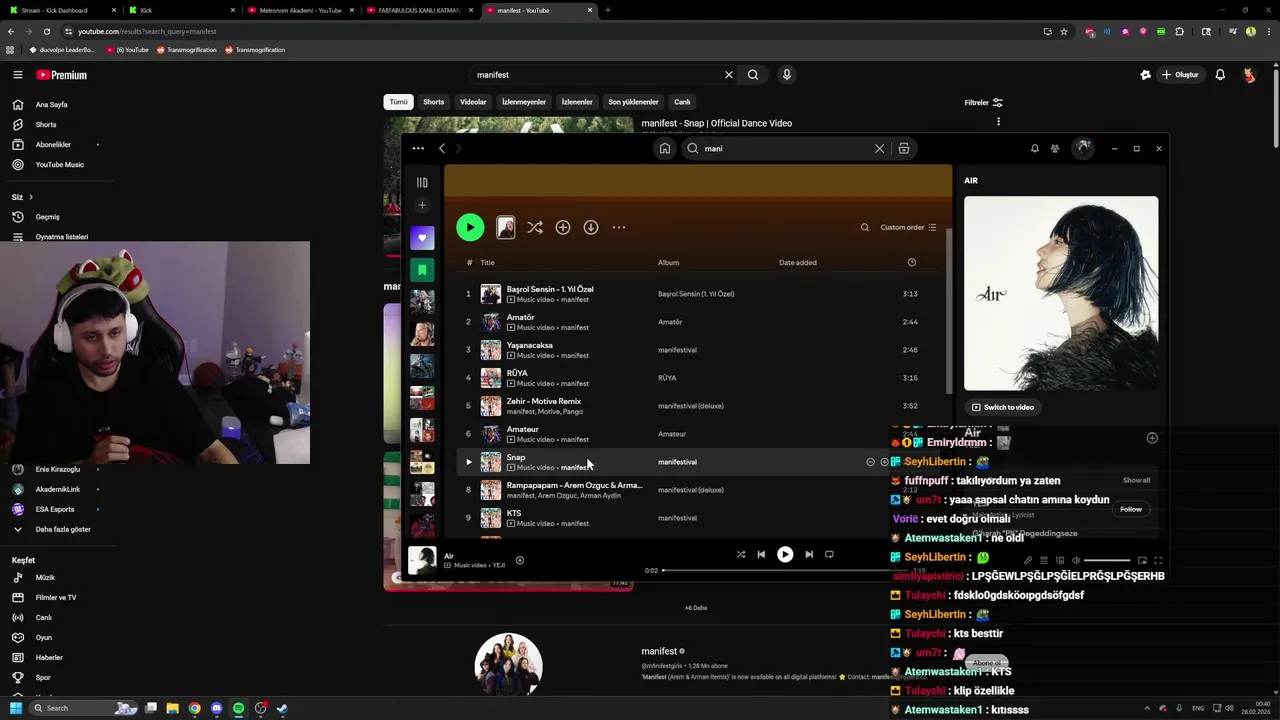Open Spotify three-dot app menu

418,148
